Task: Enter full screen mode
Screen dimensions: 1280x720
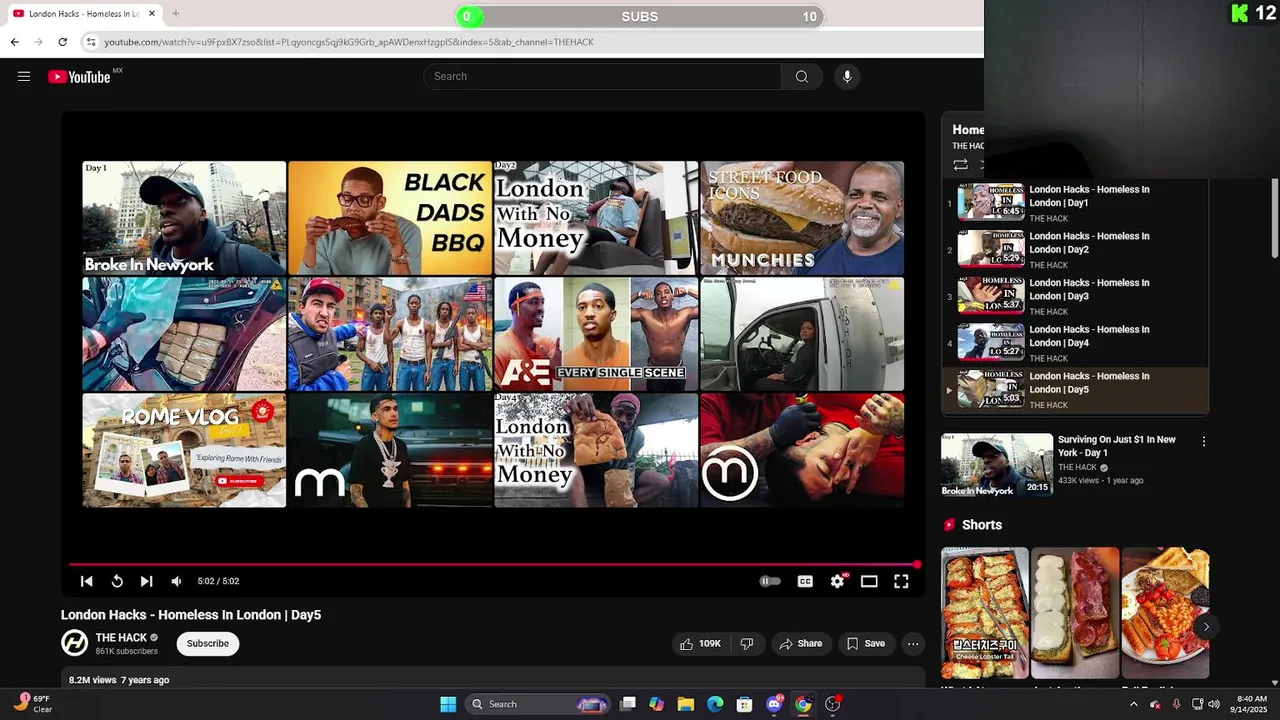Action: click(x=901, y=581)
